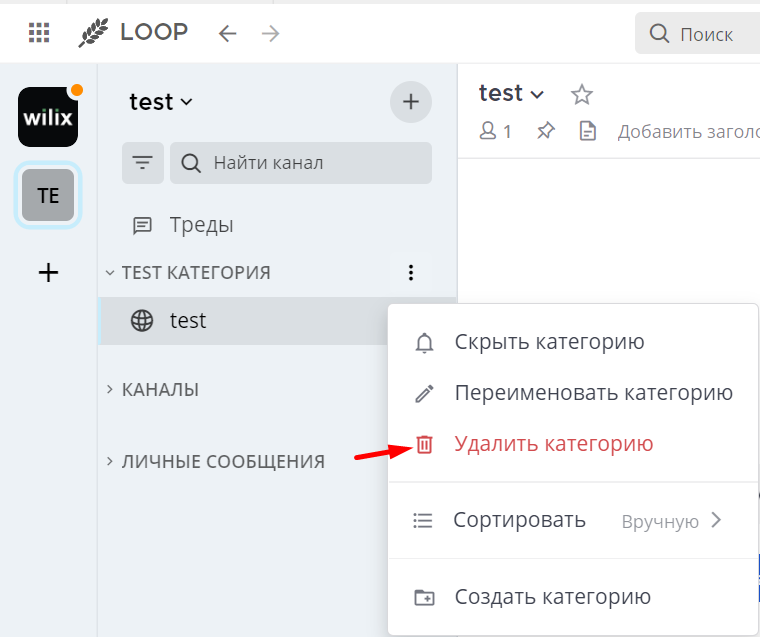Choose Создать категорию menu item

pyautogui.click(x=573, y=597)
